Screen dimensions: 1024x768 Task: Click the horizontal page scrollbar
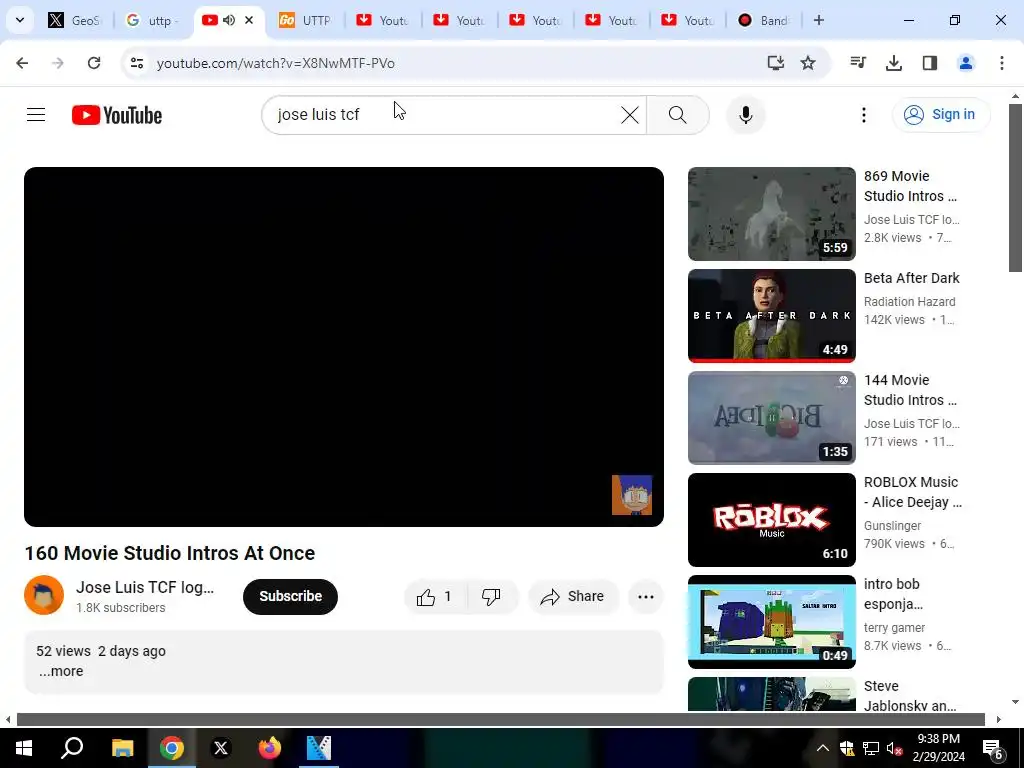(500, 720)
